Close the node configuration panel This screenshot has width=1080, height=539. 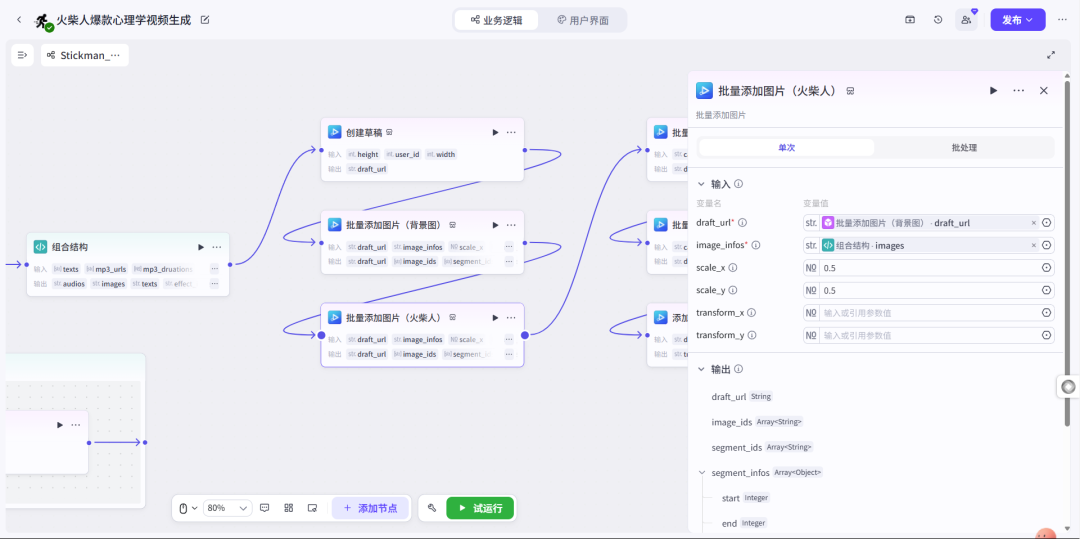tap(1043, 90)
